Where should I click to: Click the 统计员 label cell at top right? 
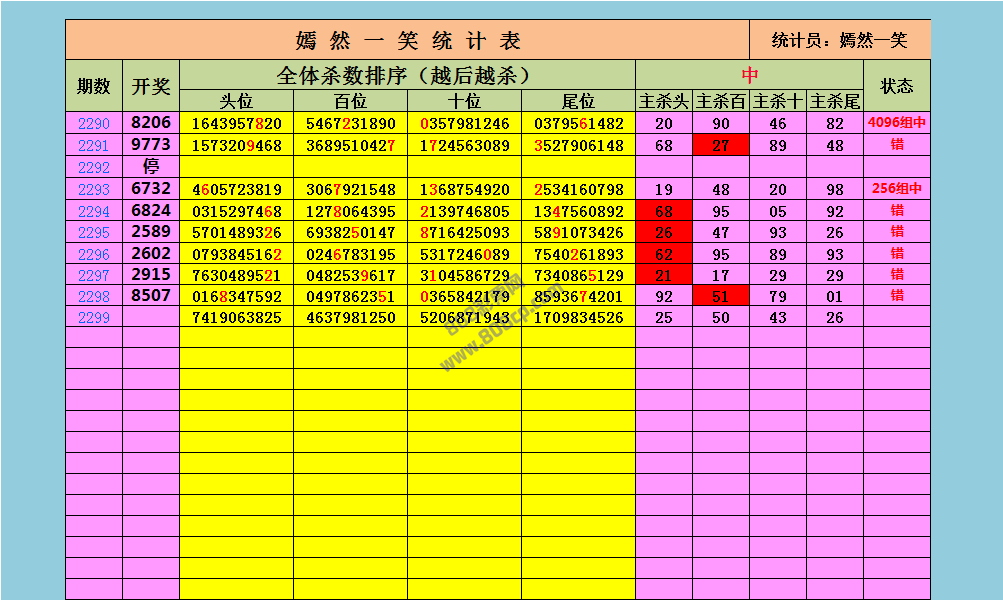point(840,40)
